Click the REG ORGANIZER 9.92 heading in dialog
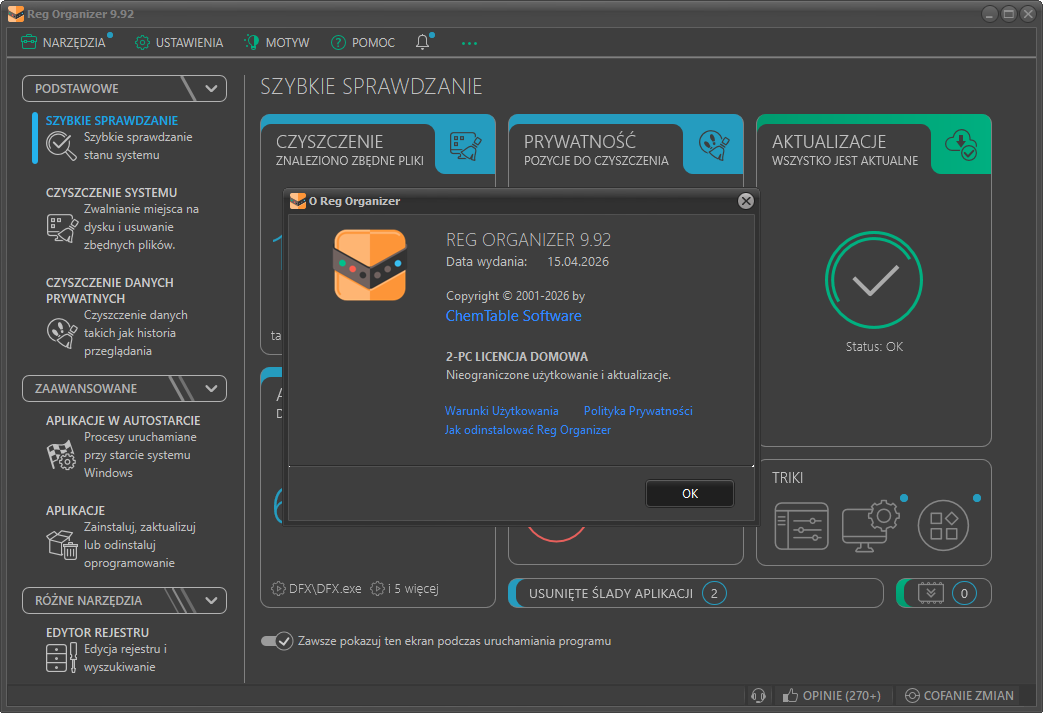 pyautogui.click(x=528, y=239)
